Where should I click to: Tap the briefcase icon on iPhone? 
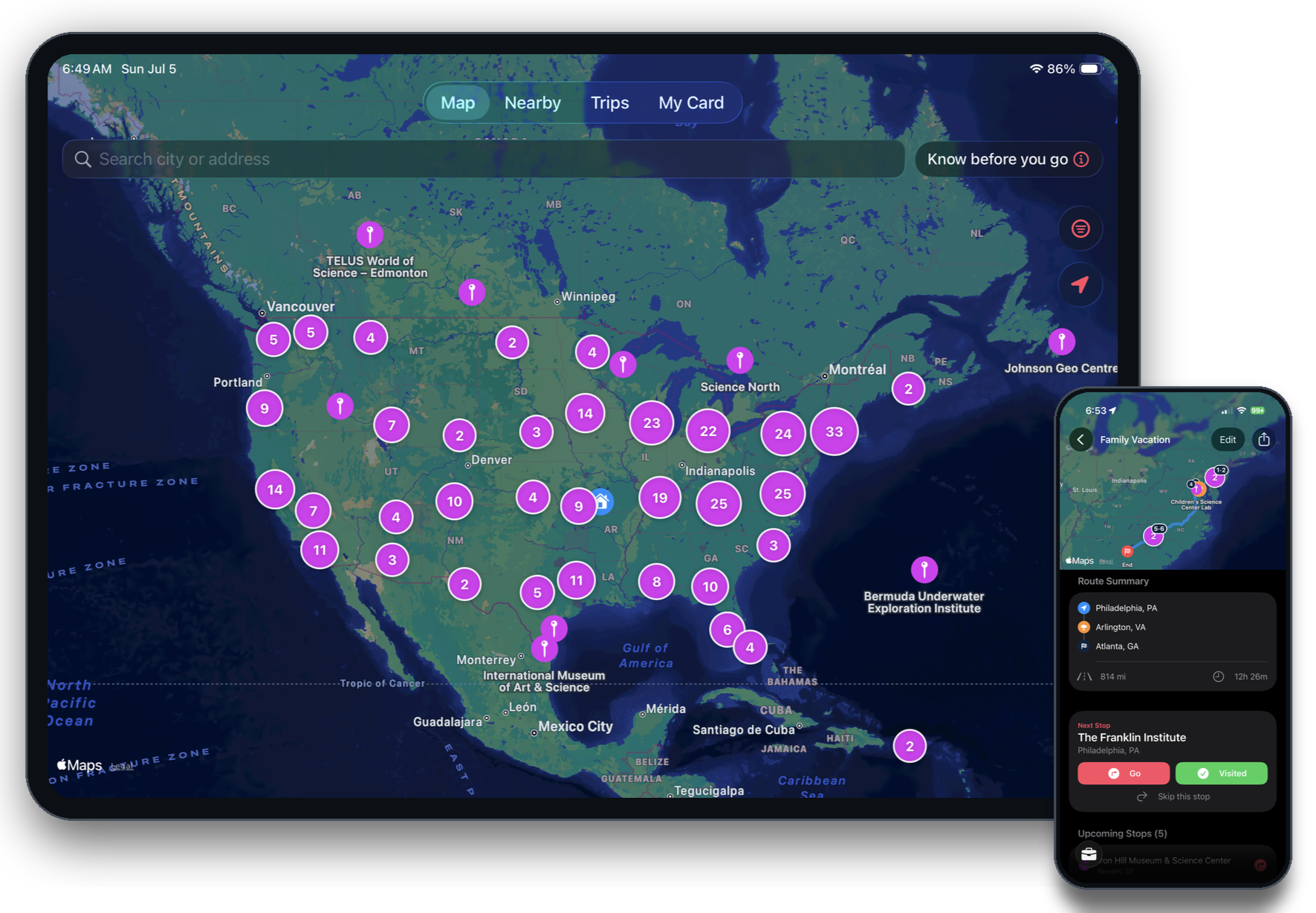click(x=1089, y=854)
